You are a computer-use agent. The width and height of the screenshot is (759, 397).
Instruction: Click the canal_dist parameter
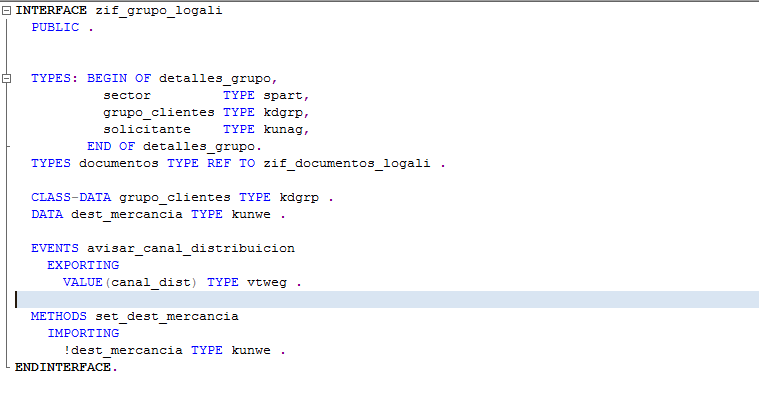(x=151, y=282)
